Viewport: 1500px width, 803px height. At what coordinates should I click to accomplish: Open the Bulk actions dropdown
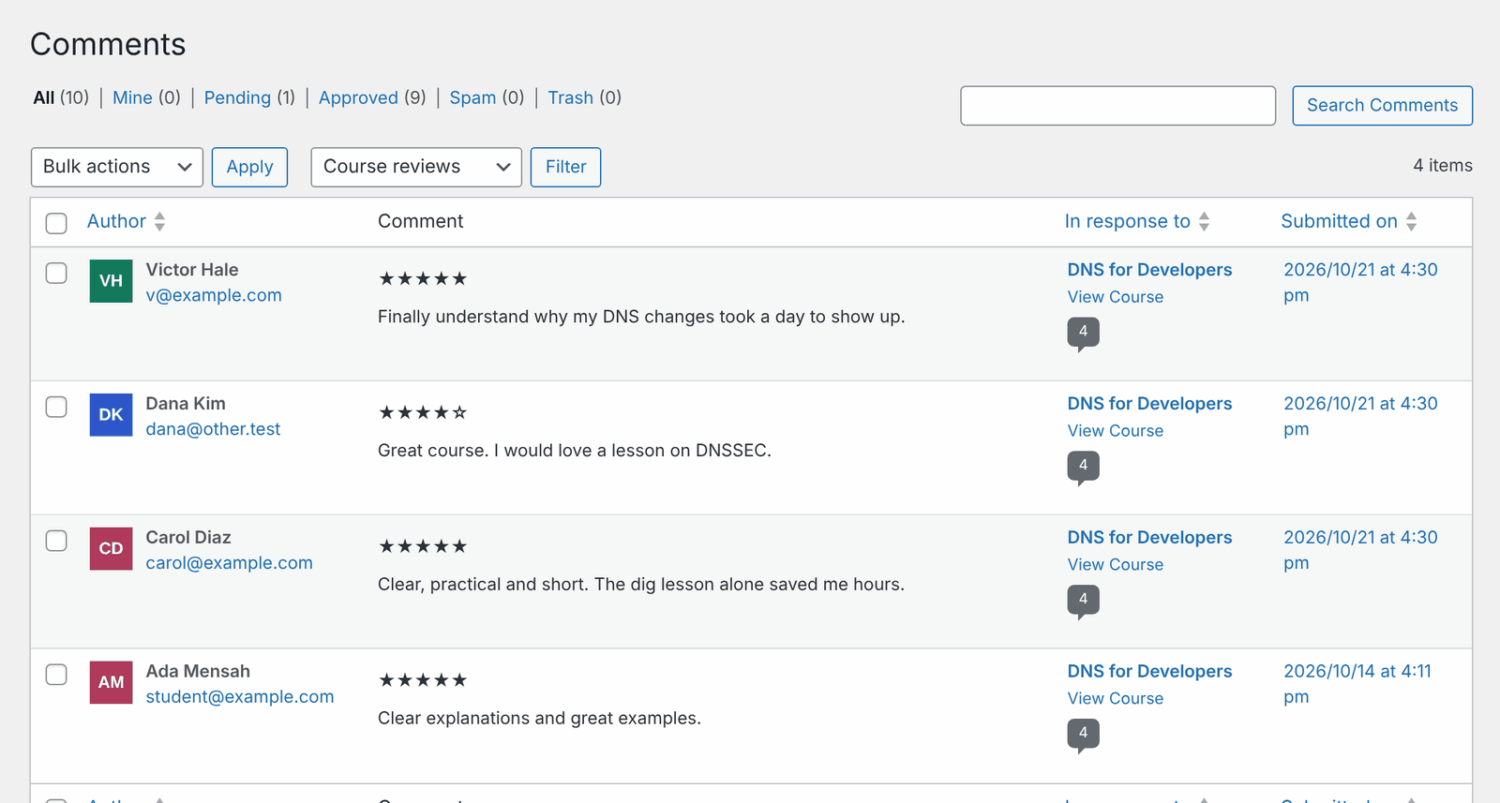point(117,167)
